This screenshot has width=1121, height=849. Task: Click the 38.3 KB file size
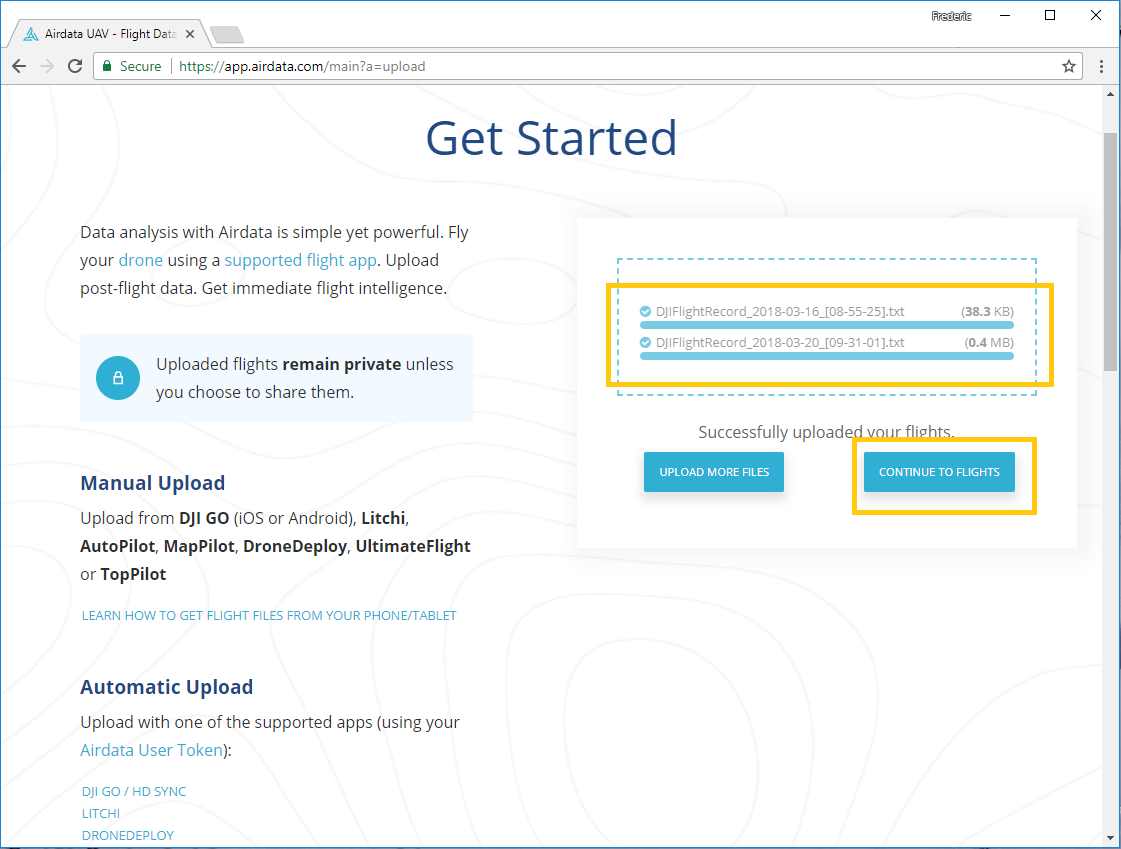point(987,312)
